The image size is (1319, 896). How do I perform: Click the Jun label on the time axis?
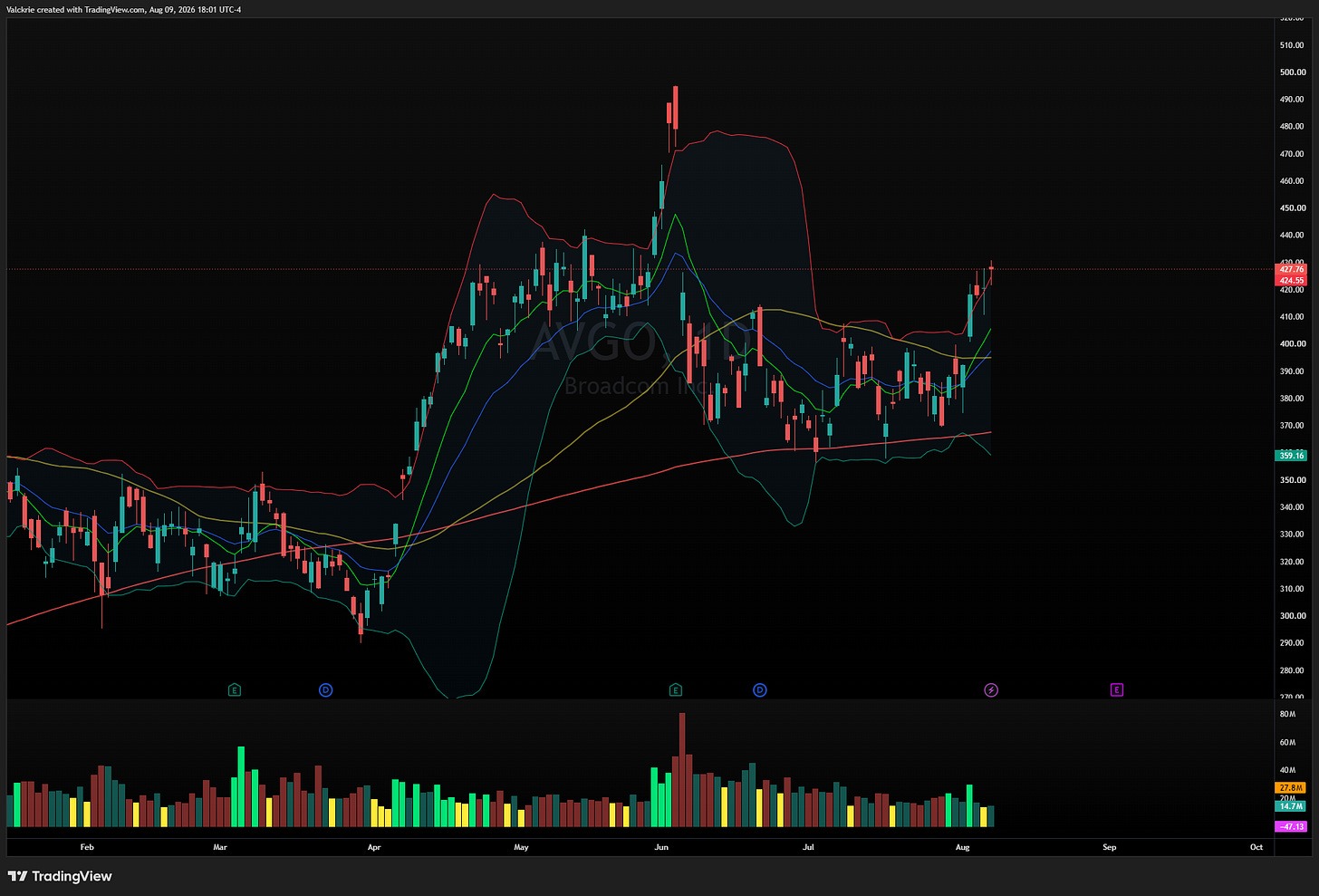[661, 847]
